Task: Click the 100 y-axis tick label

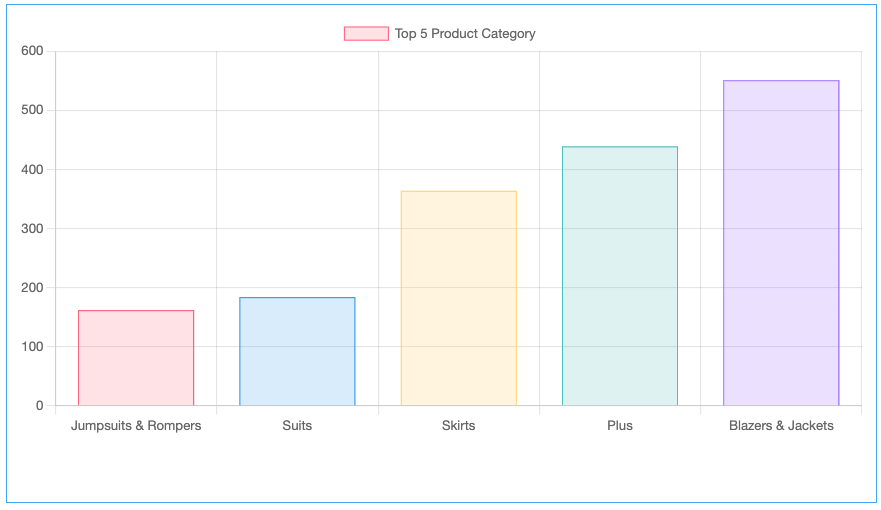Action: pyautogui.click(x=32, y=347)
